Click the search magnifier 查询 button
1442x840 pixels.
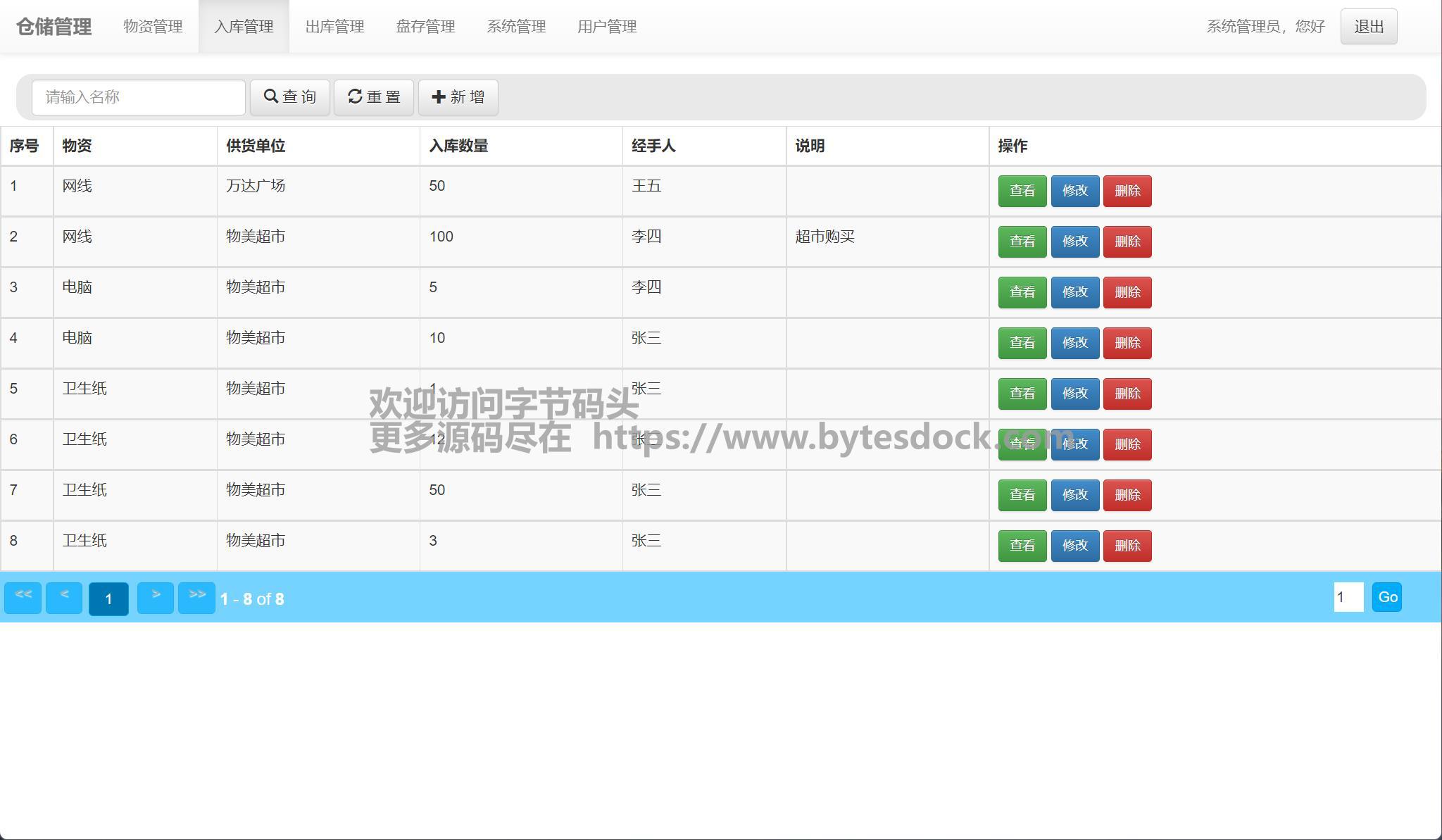click(289, 97)
